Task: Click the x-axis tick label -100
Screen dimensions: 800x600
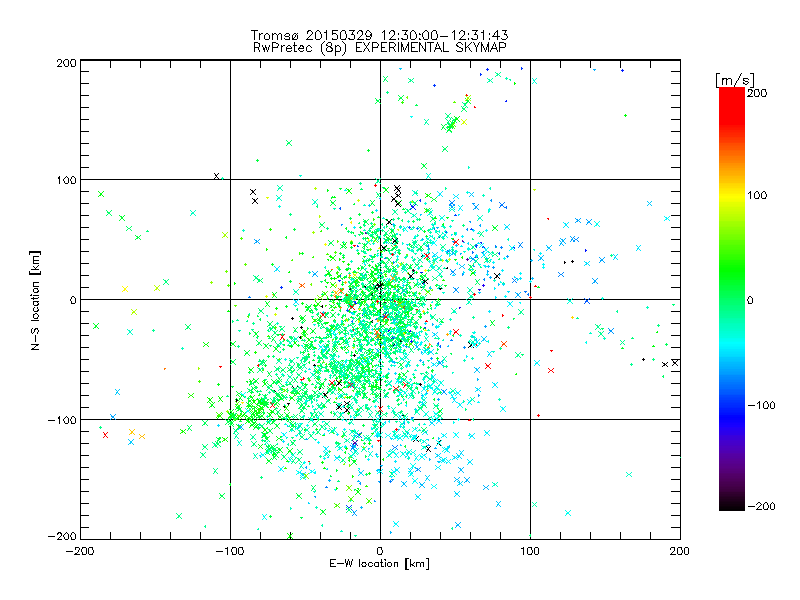Action: click(230, 551)
